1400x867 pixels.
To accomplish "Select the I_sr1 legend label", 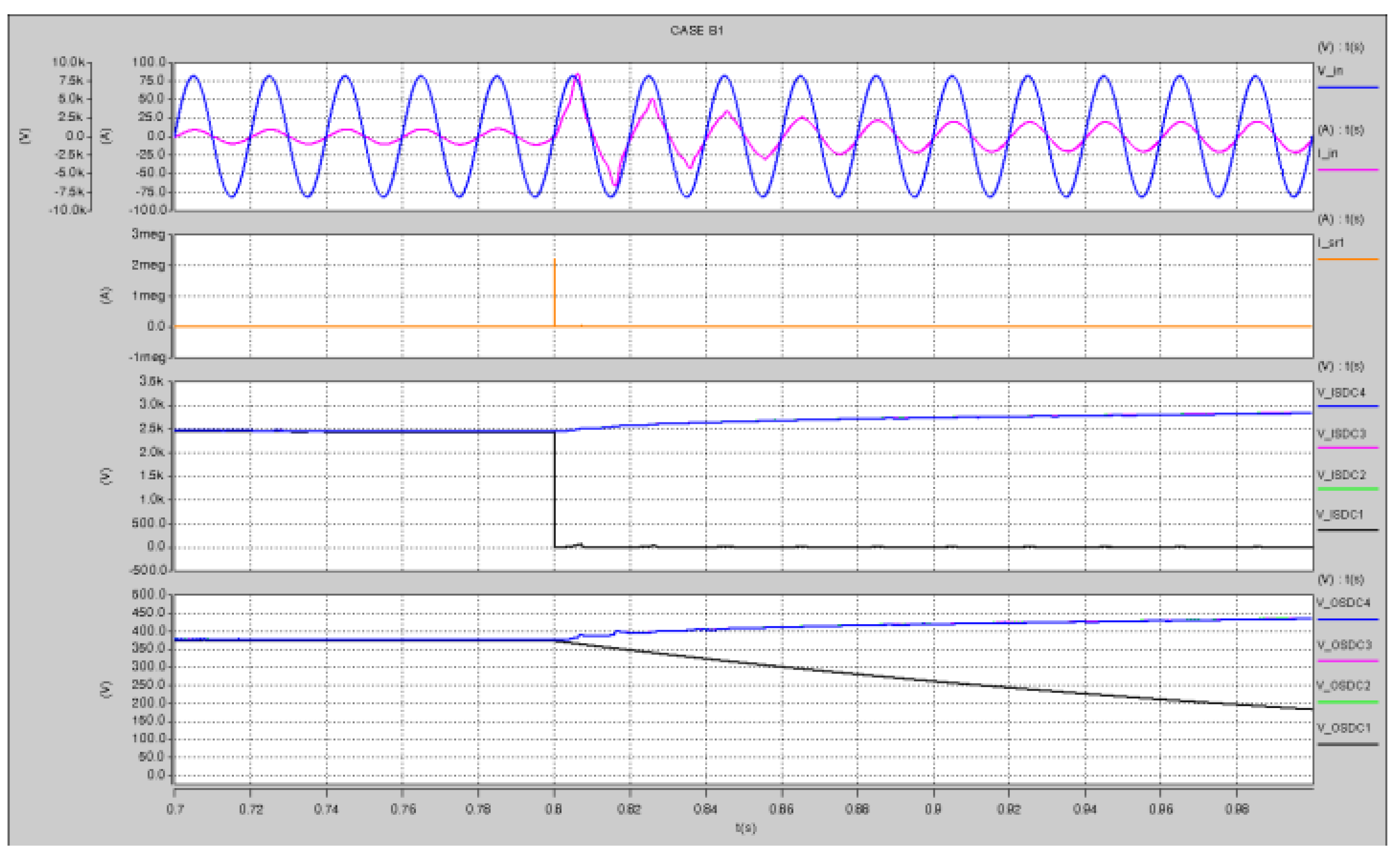I will point(1330,242).
